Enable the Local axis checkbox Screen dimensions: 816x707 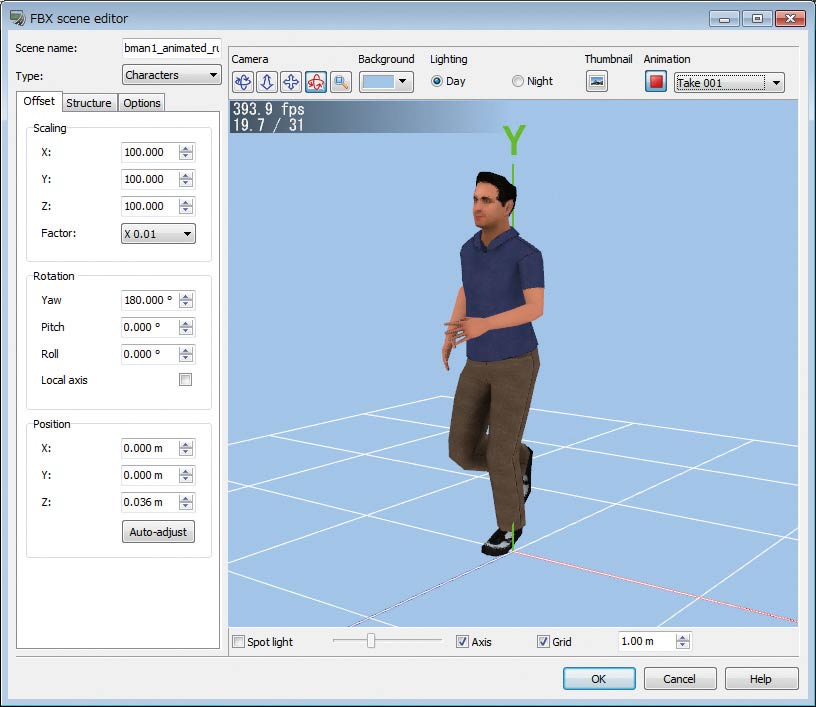pos(185,380)
